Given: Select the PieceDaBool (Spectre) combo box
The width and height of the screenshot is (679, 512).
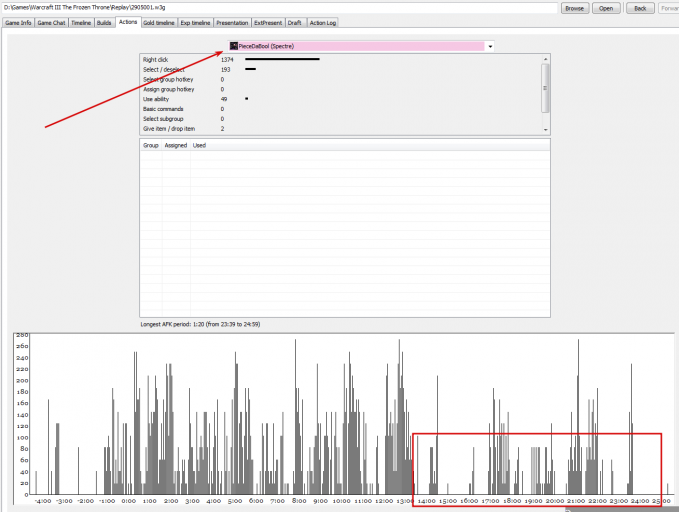Looking at the screenshot, I should click(360, 46).
